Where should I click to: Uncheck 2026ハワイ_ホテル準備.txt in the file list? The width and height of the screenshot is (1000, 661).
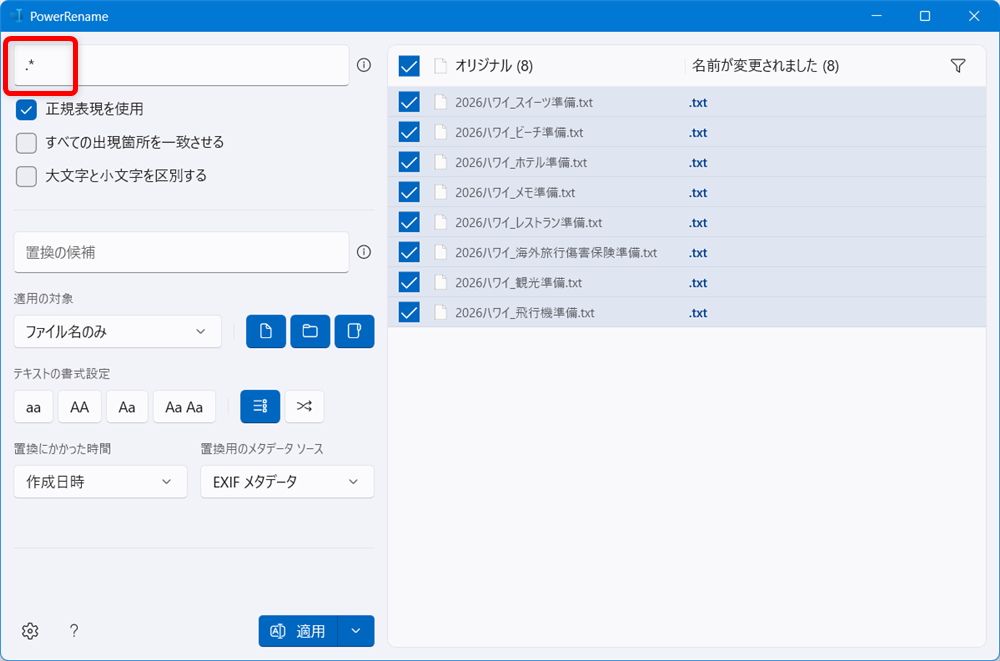pos(408,162)
